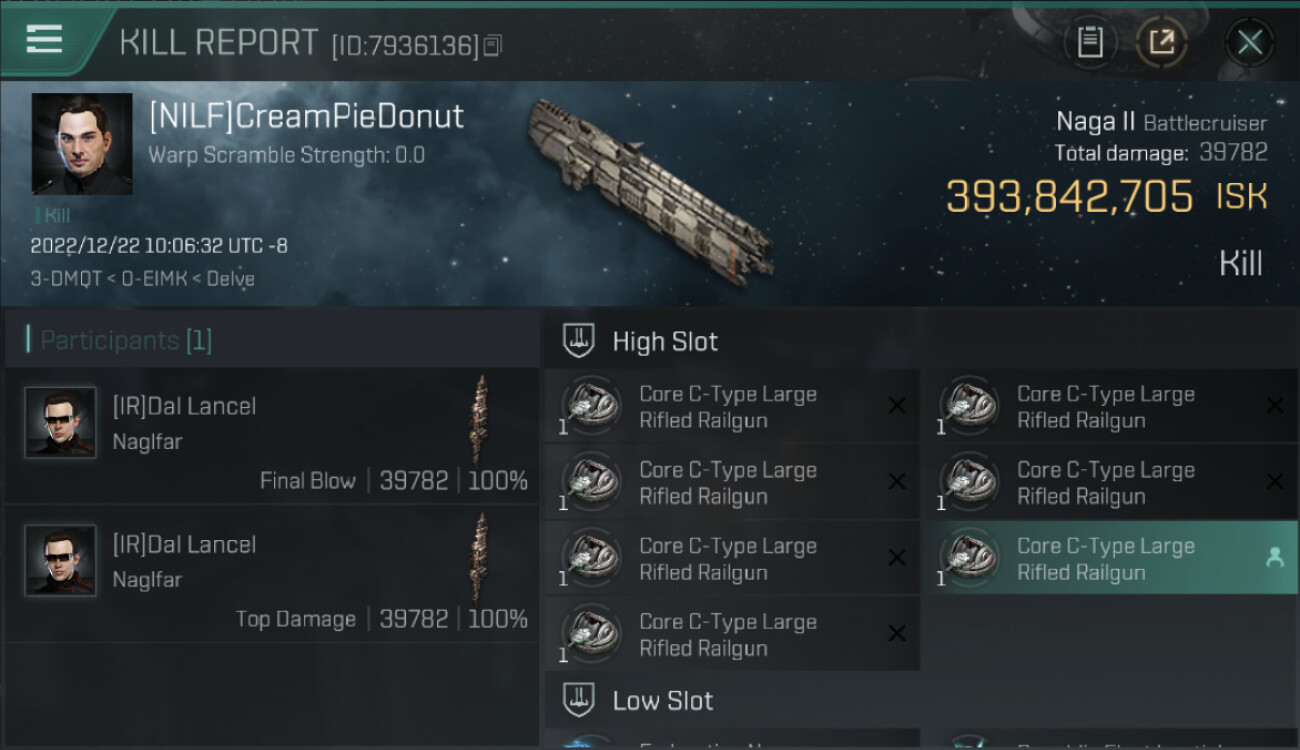Image resolution: width=1300 pixels, height=750 pixels.
Task: Share the kill report externally
Action: [1162, 43]
